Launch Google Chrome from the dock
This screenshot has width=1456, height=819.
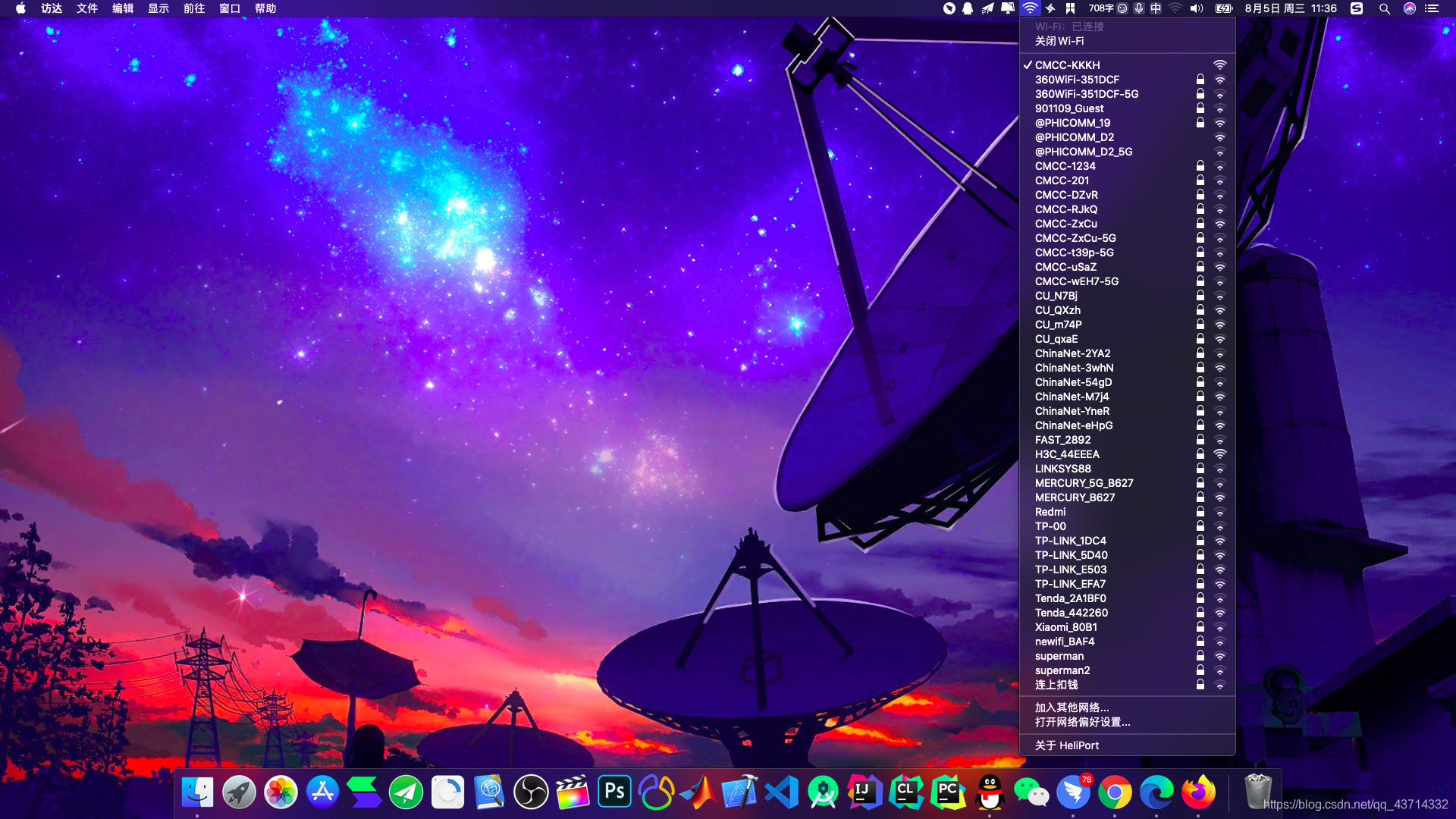(x=1115, y=792)
